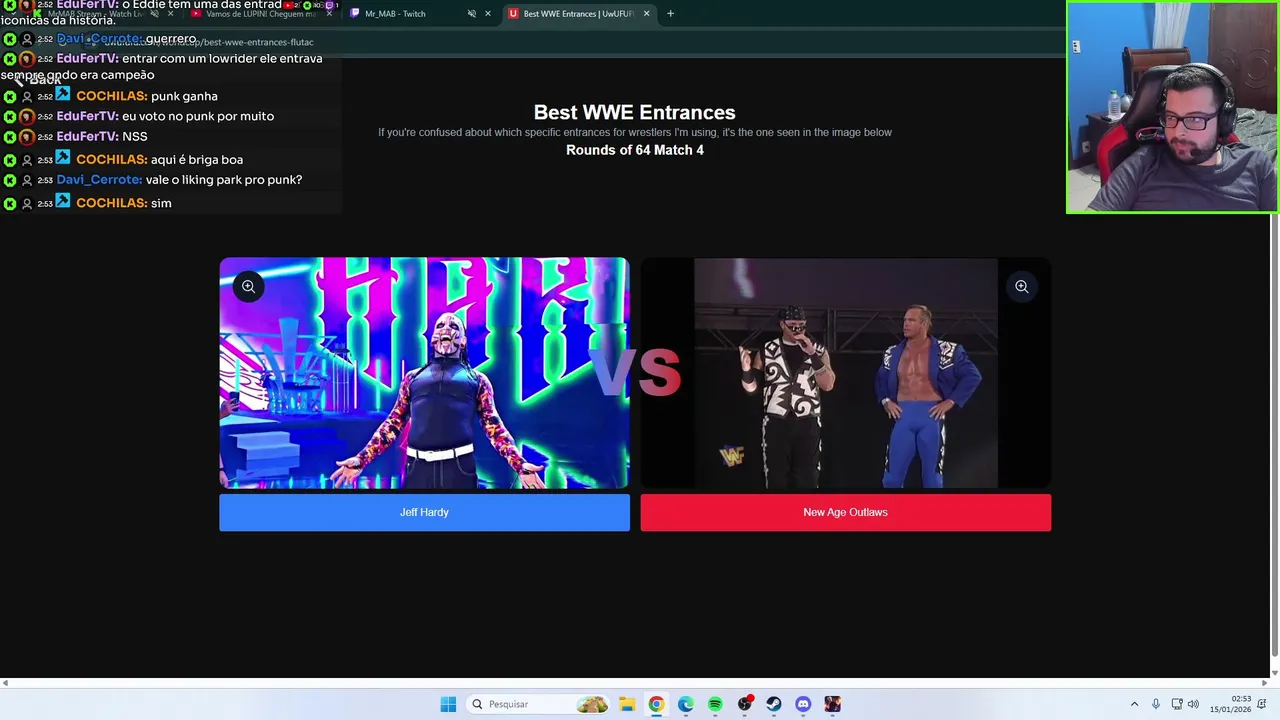Image resolution: width=1280 pixels, height=720 pixels.
Task: Open the Jeff Hardy entrance thumbnail
Action: coord(424,373)
